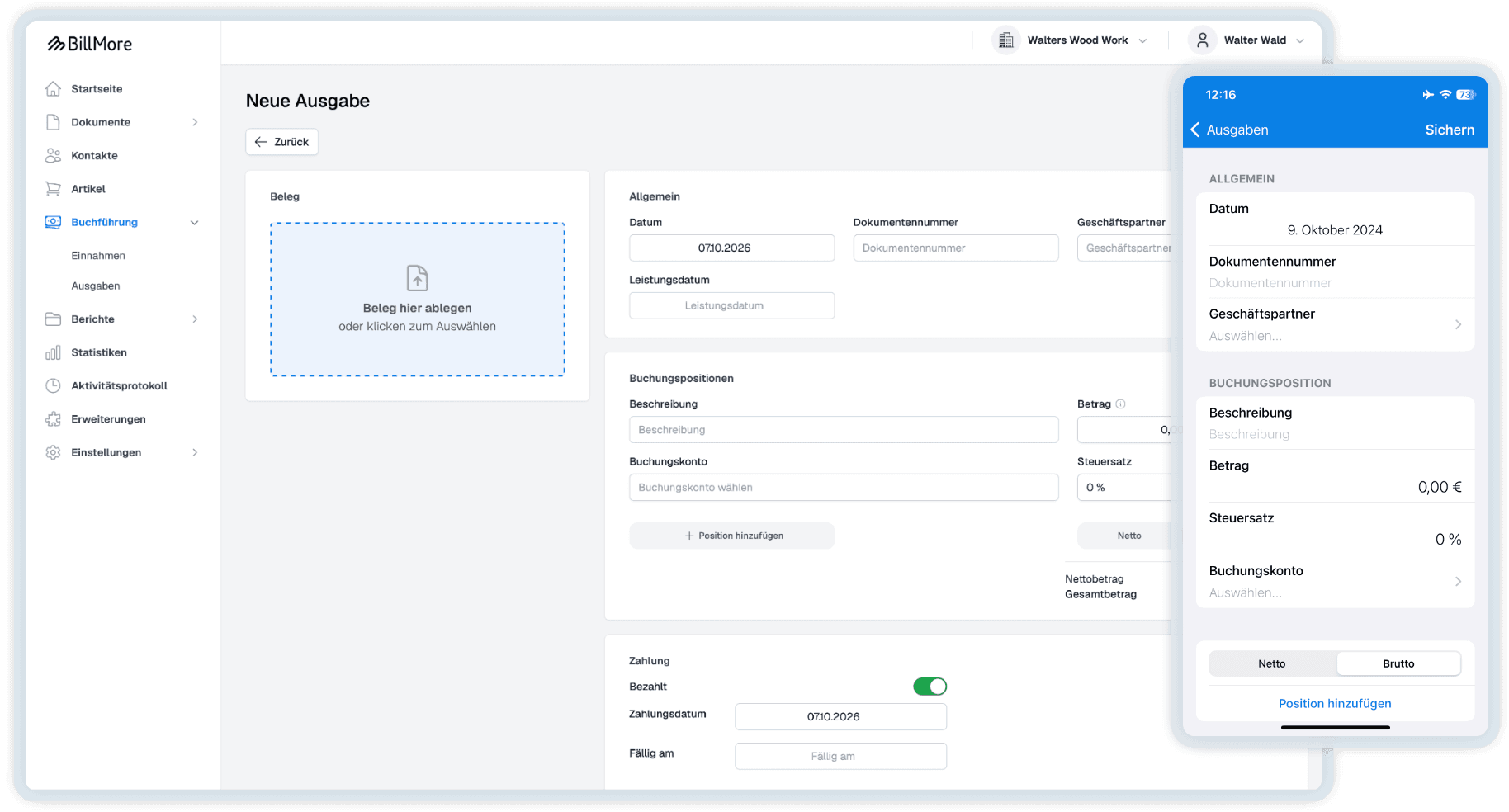The width and height of the screenshot is (1509, 812).
Task: Go to Startseite menu item
Action: click(97, 88)
